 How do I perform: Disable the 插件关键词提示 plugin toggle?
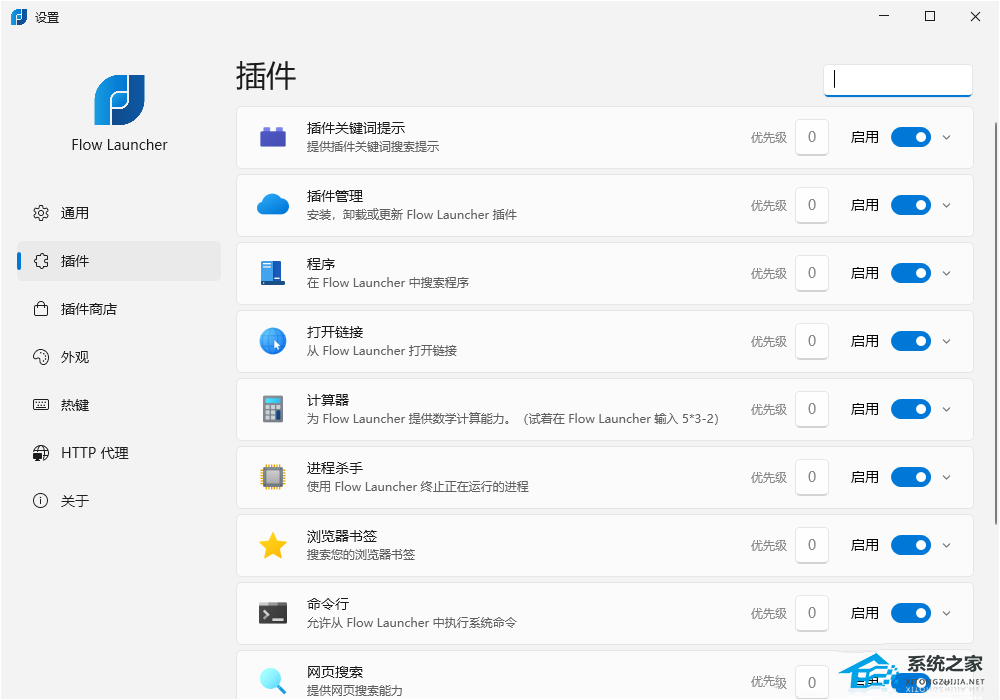coord(911,137)
